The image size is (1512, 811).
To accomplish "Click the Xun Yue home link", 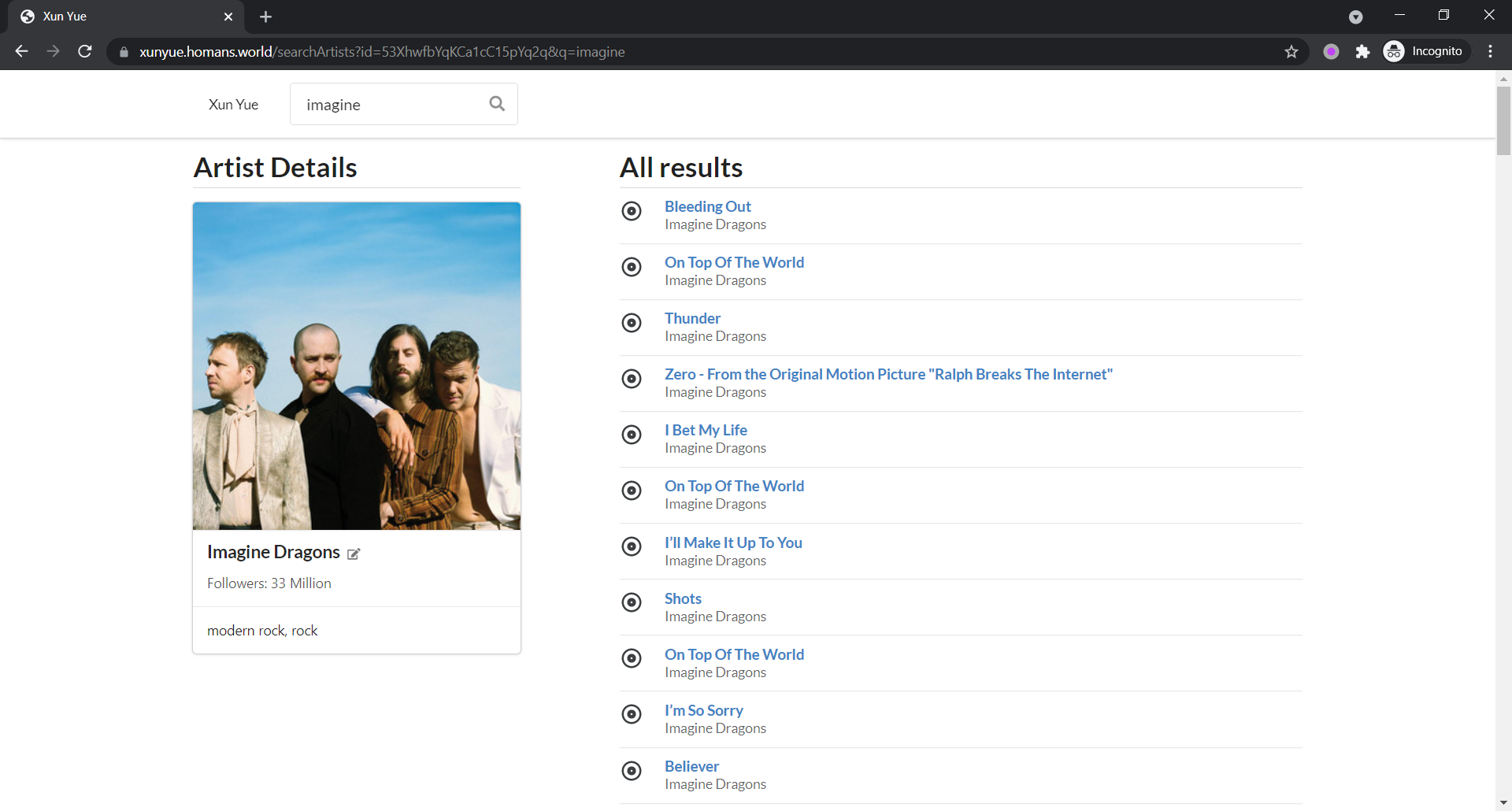I will (233, 104).
